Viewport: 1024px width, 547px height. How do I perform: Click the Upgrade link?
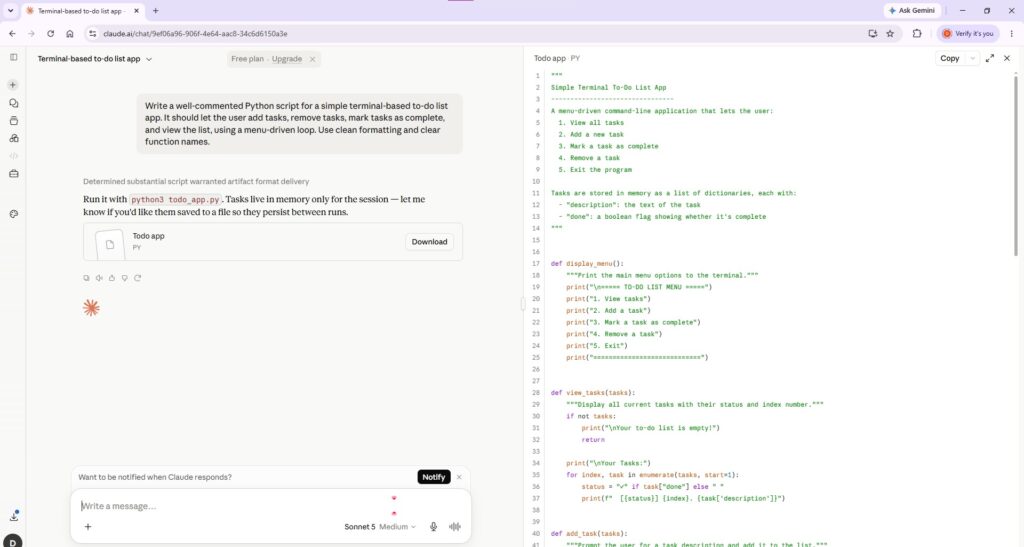[x=287, y=59]
